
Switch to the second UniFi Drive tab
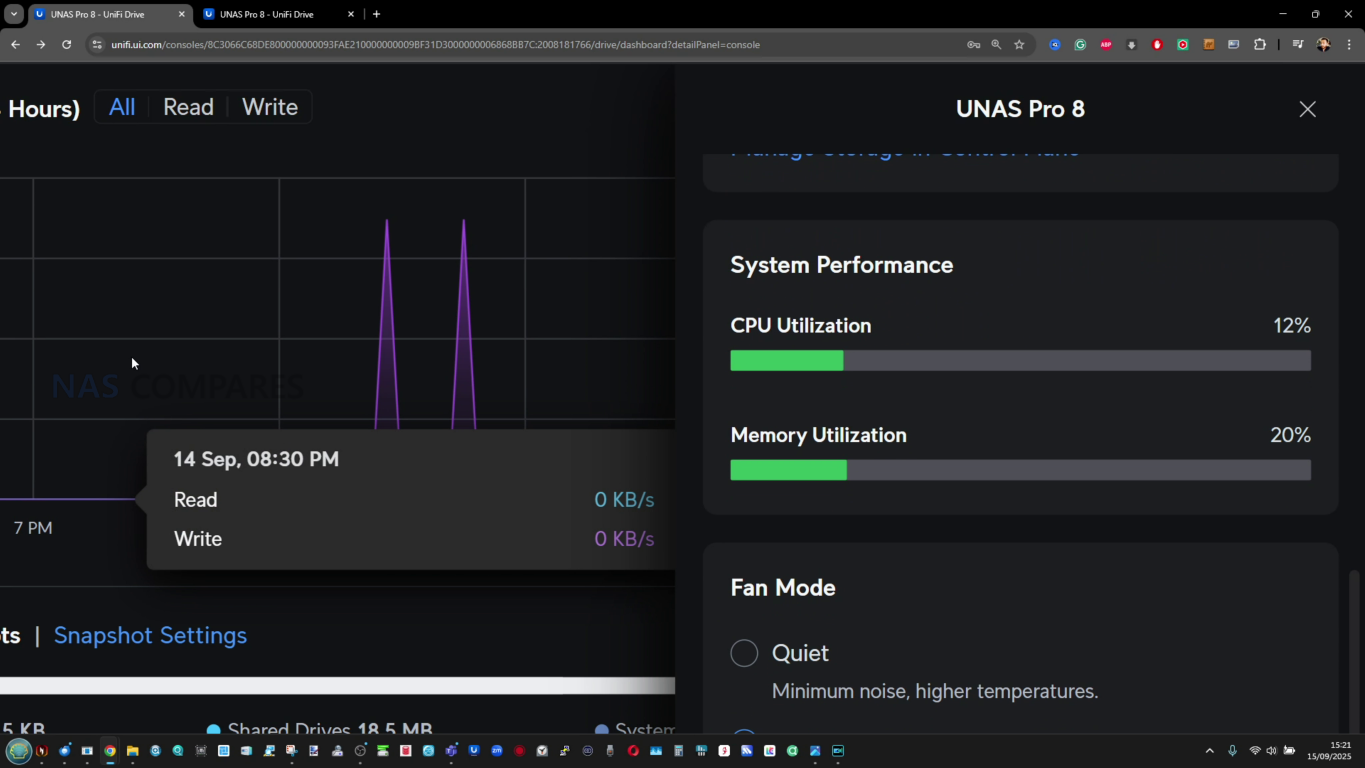[x=277, y=14]
